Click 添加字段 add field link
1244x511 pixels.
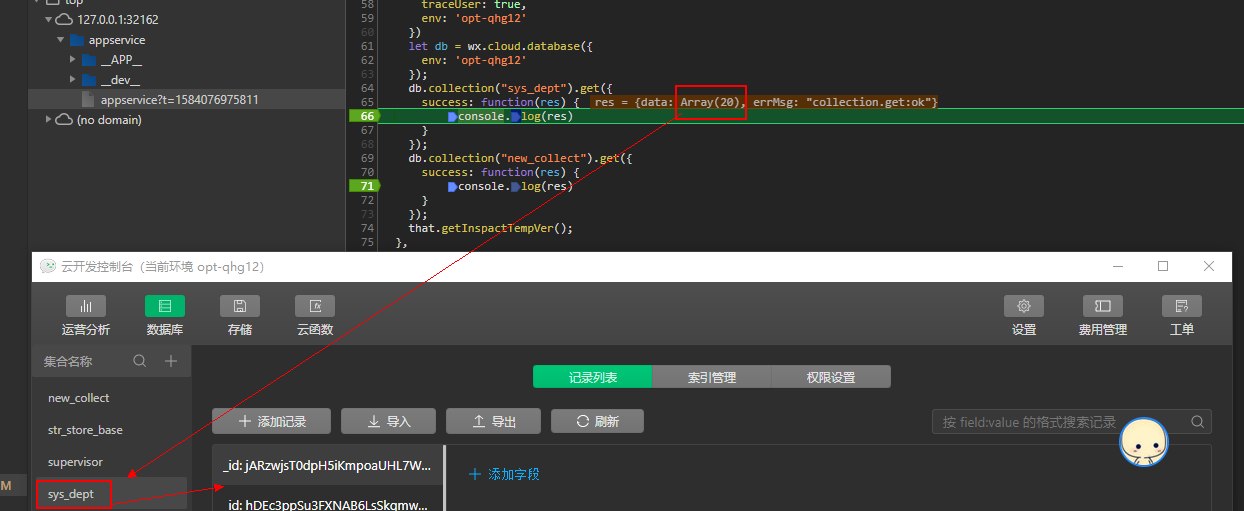click(x=504, y=474)
